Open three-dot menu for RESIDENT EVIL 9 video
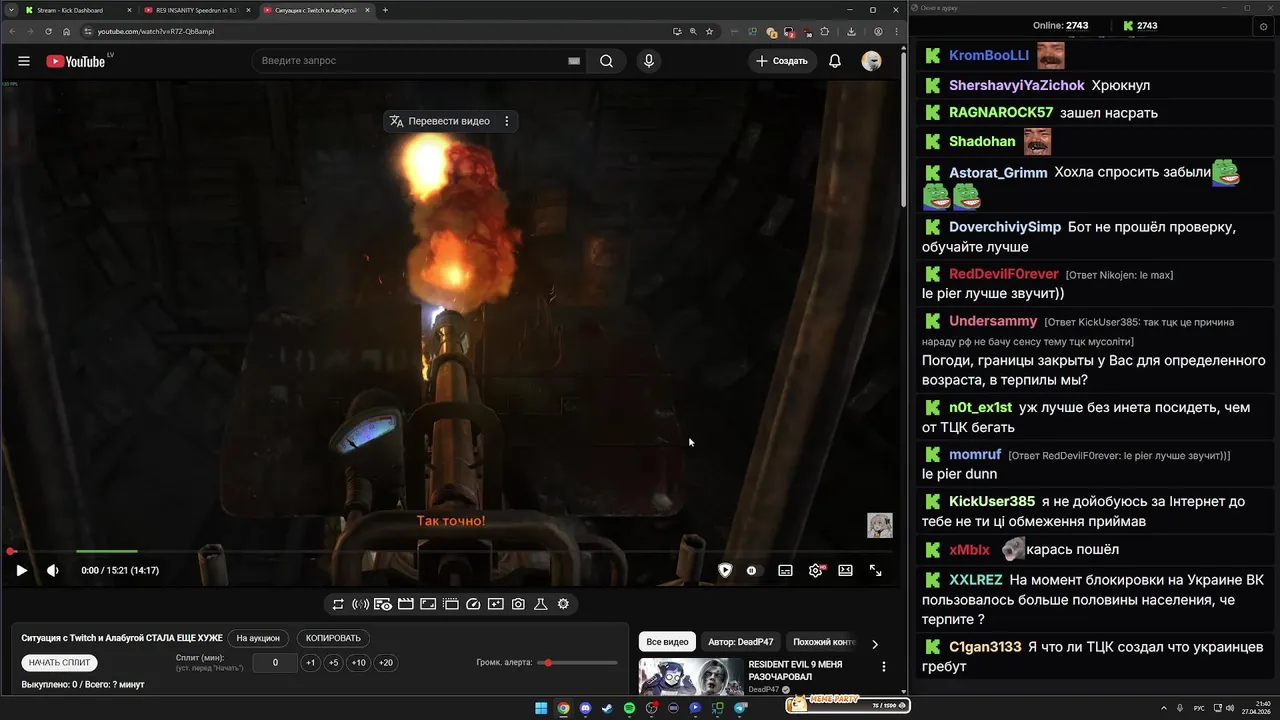This screenshot has width=1280, height=720. point(883,667)
